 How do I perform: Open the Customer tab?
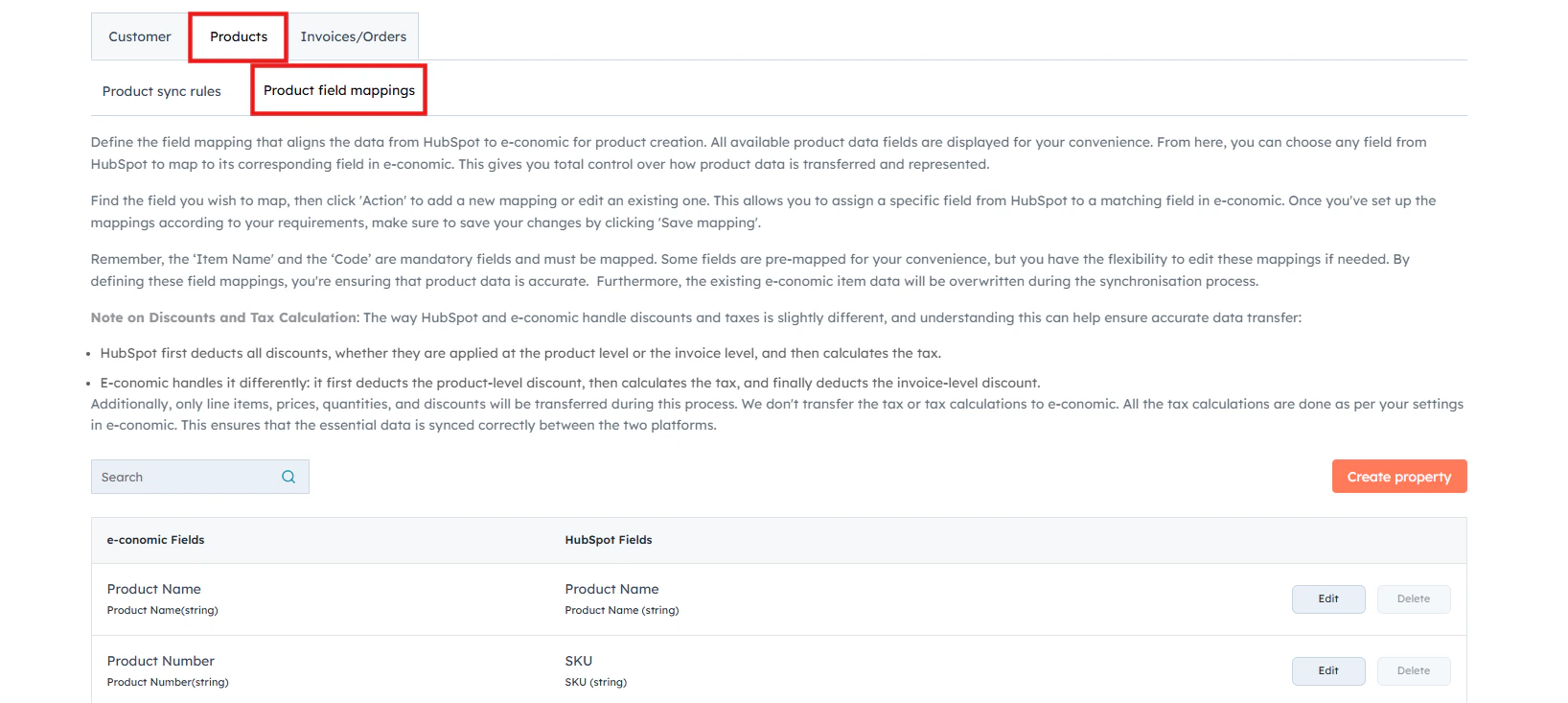click(x=140, y=36)
